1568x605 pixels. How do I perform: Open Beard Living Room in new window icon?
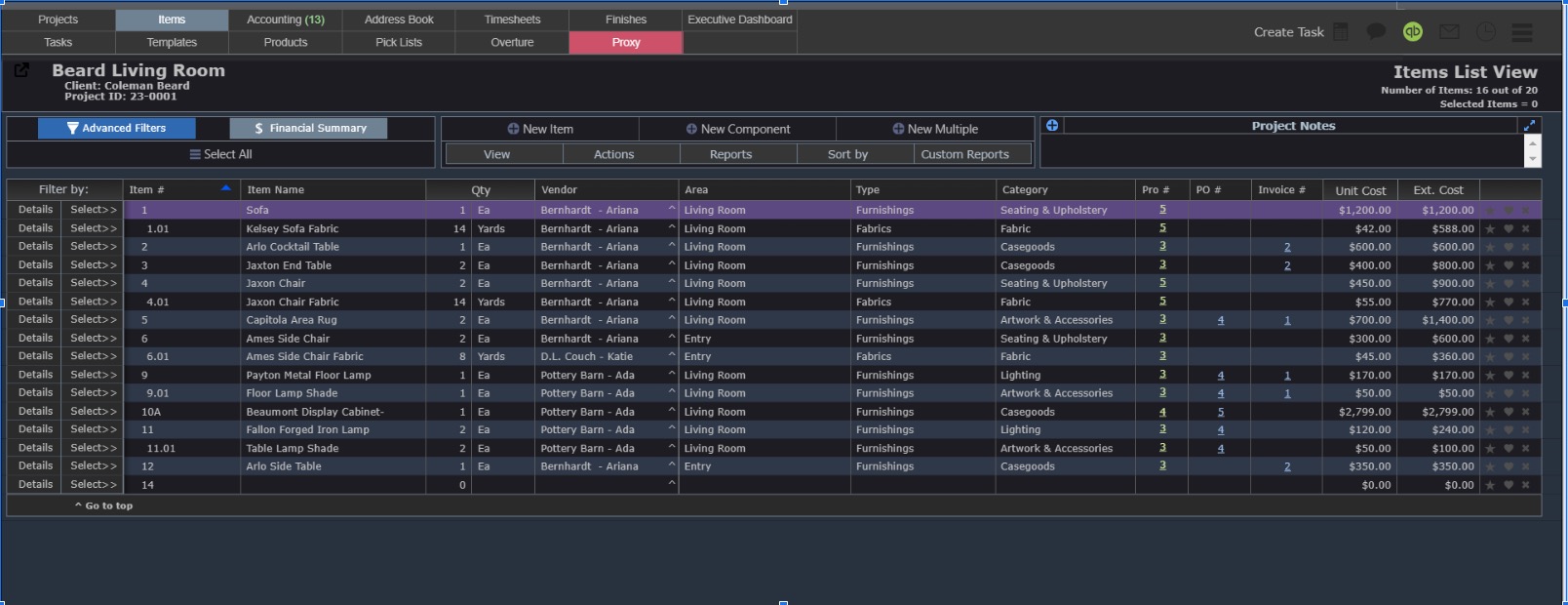point(21,70)
